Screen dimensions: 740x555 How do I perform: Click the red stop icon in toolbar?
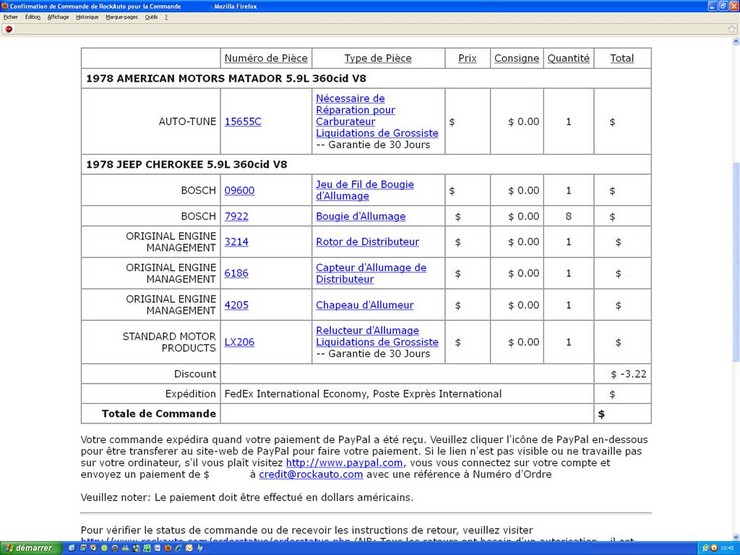point(8,29)
